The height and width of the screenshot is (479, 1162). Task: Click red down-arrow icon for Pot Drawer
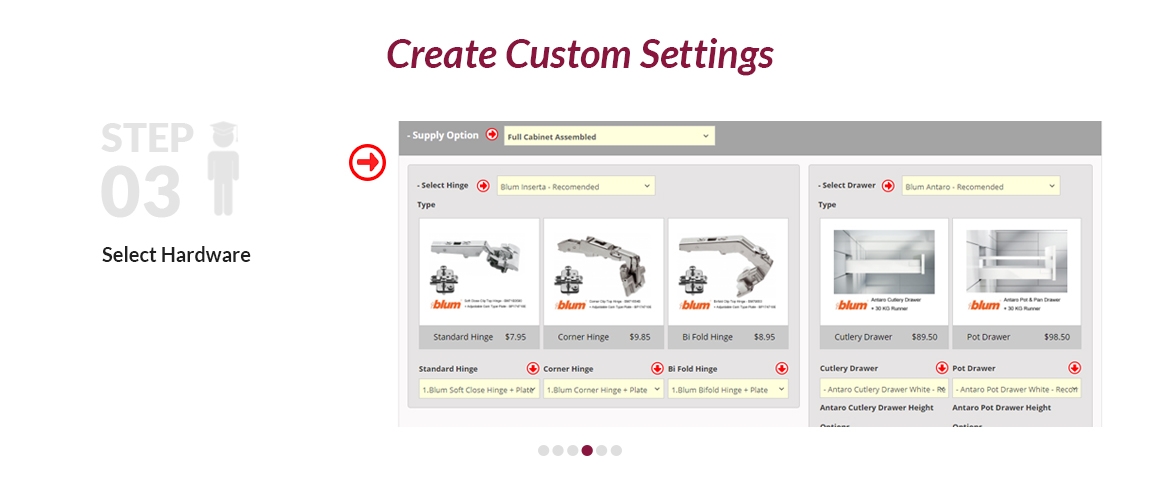click(1074, 368)
